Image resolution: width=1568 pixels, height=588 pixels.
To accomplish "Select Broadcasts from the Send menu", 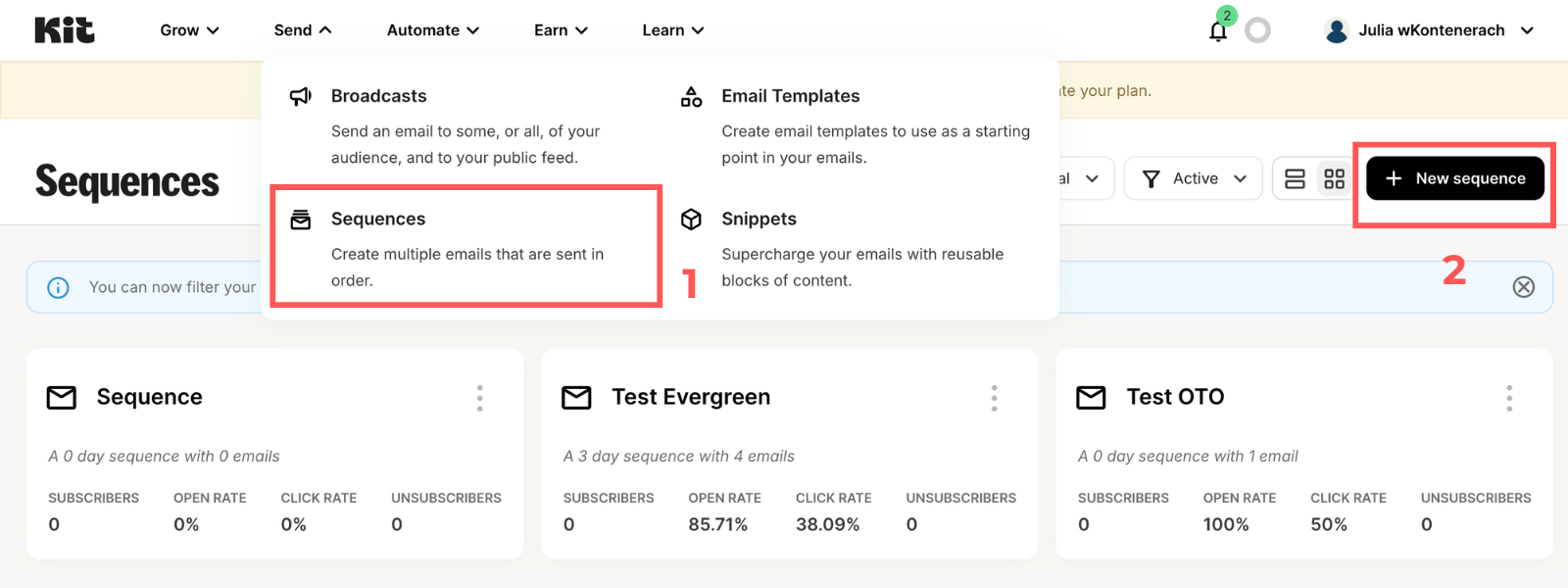I will click(x=378, y=96).
